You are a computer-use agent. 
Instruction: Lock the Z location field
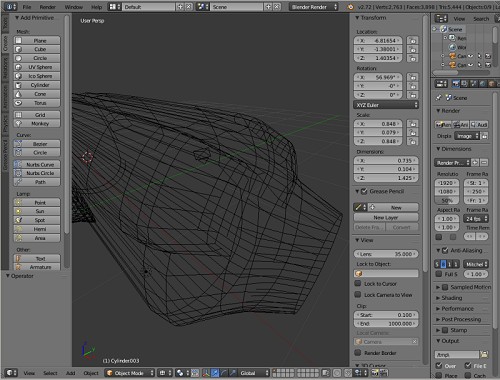tap(413, 58)
